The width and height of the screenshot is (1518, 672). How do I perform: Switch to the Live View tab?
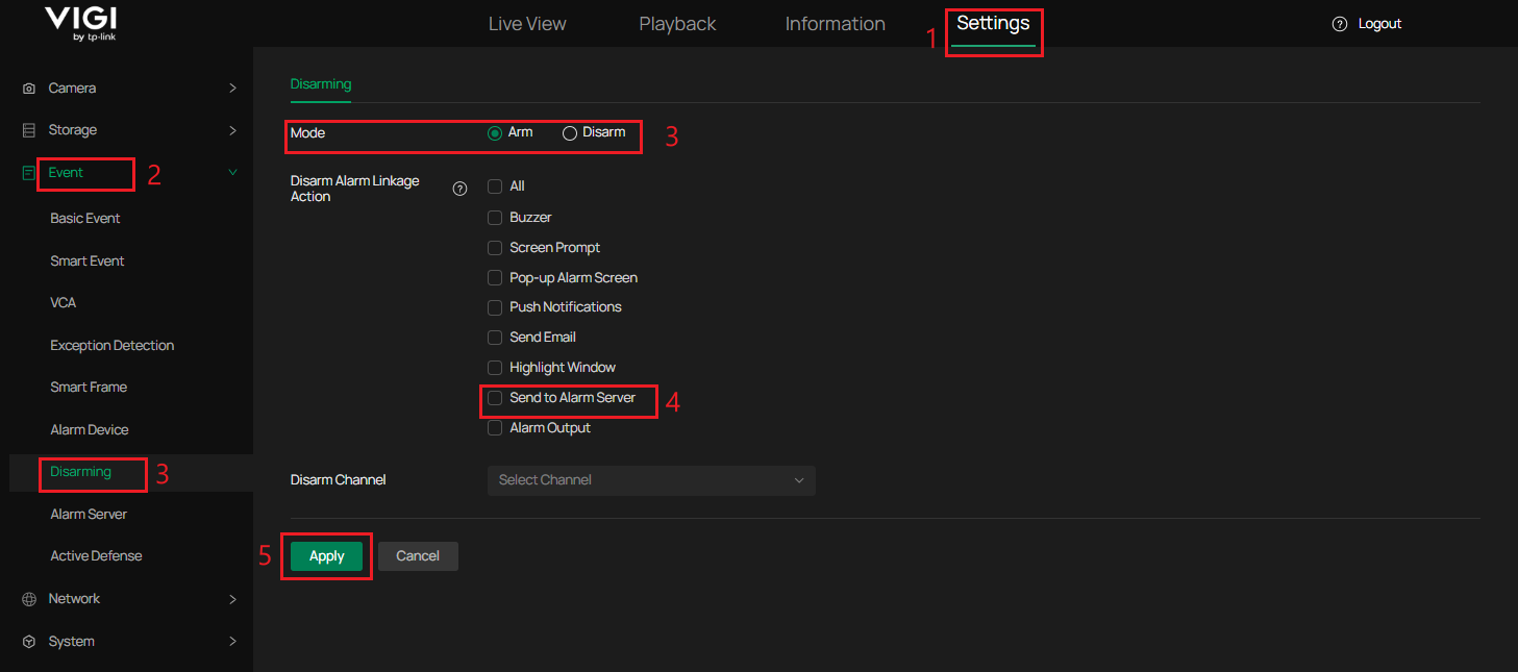click(527, 24)
